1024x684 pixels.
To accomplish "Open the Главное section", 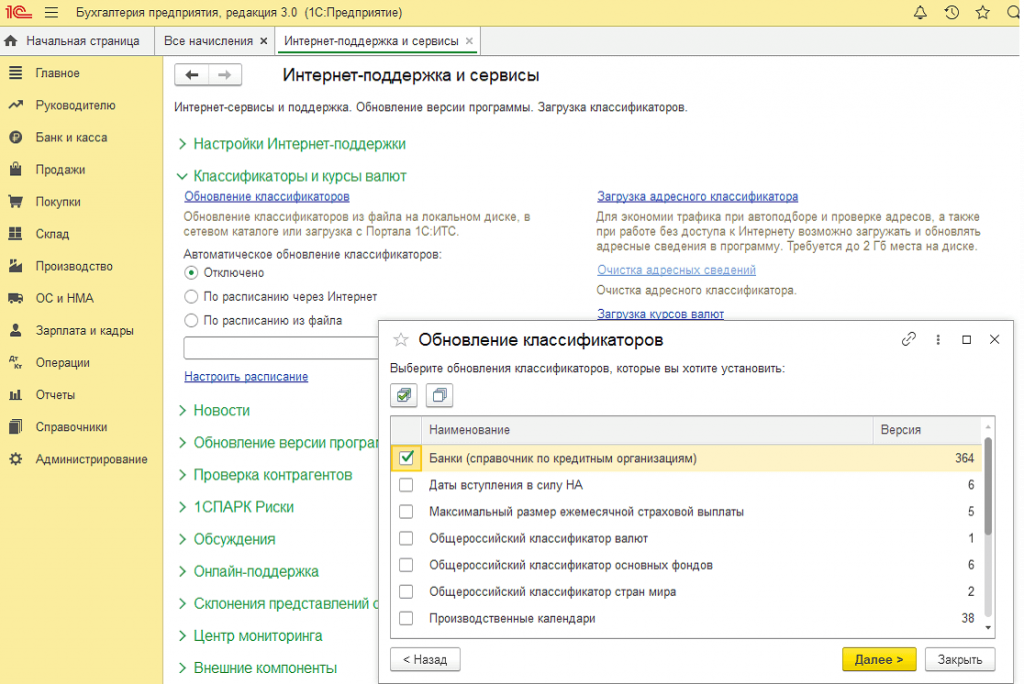I will point(57,73).
